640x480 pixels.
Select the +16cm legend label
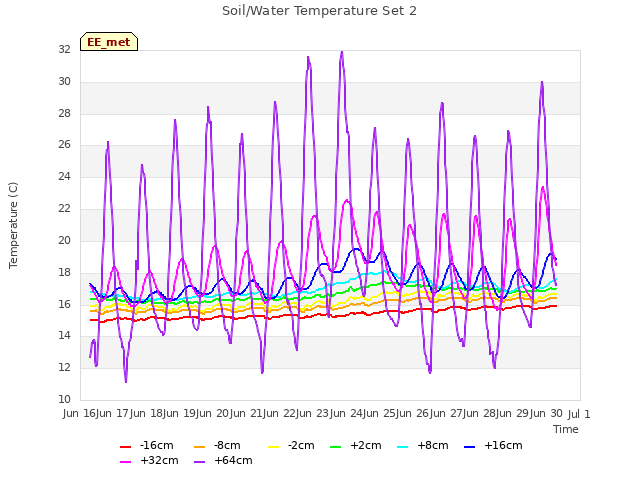tap(503, 445)
